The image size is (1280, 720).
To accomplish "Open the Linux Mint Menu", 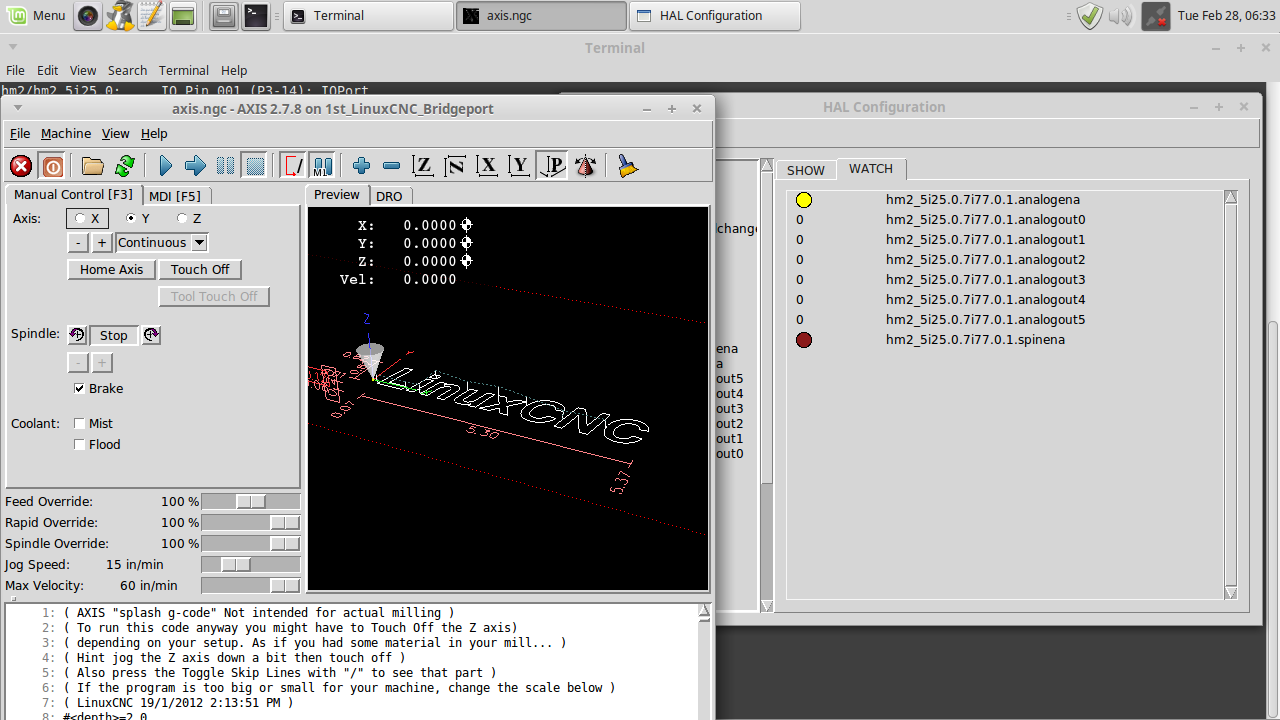I will [37, 15].
